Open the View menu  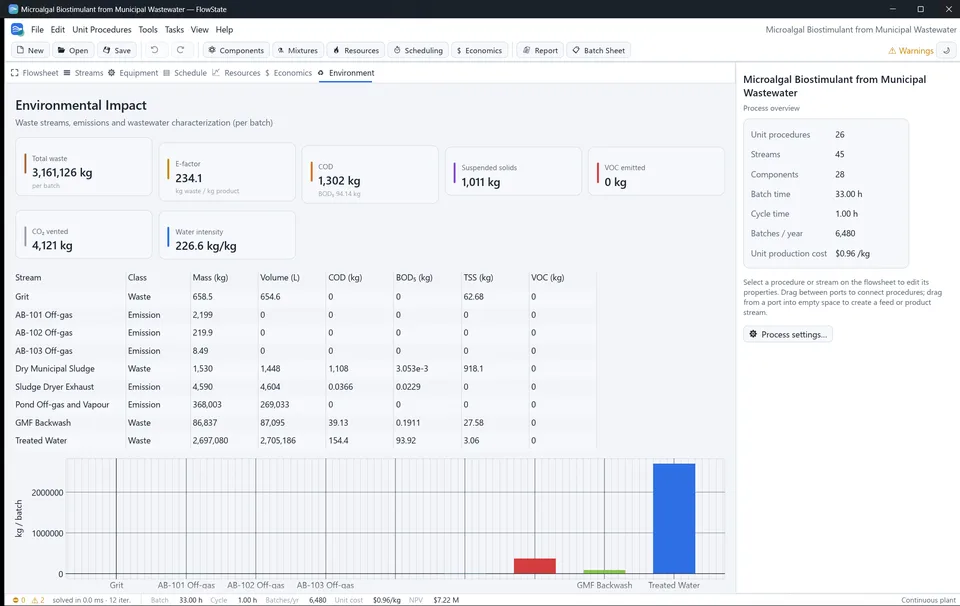200,29
